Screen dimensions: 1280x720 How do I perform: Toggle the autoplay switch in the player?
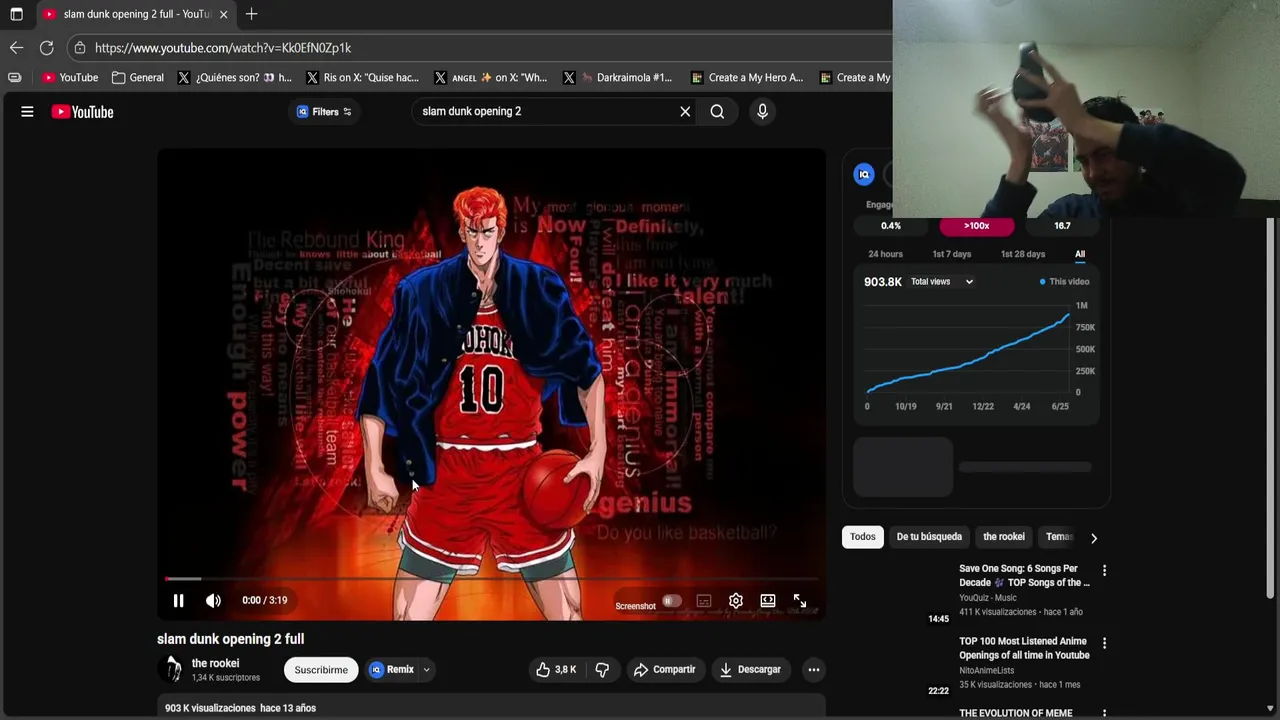[672, 601]
